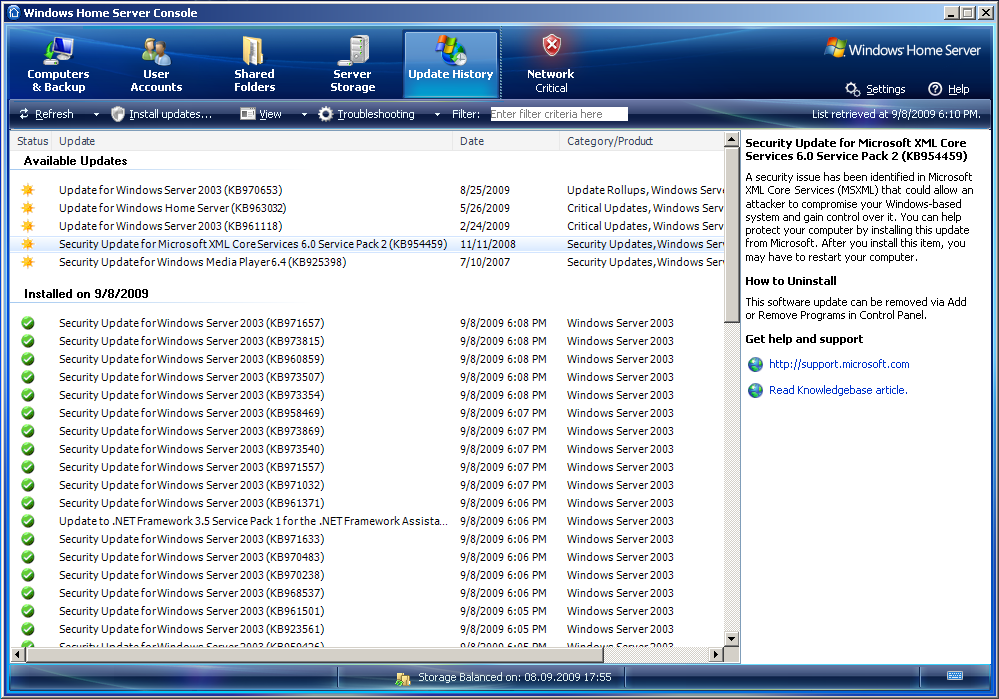
Task: Click green check icon for KB971032
Action: [x=27, y=485]
